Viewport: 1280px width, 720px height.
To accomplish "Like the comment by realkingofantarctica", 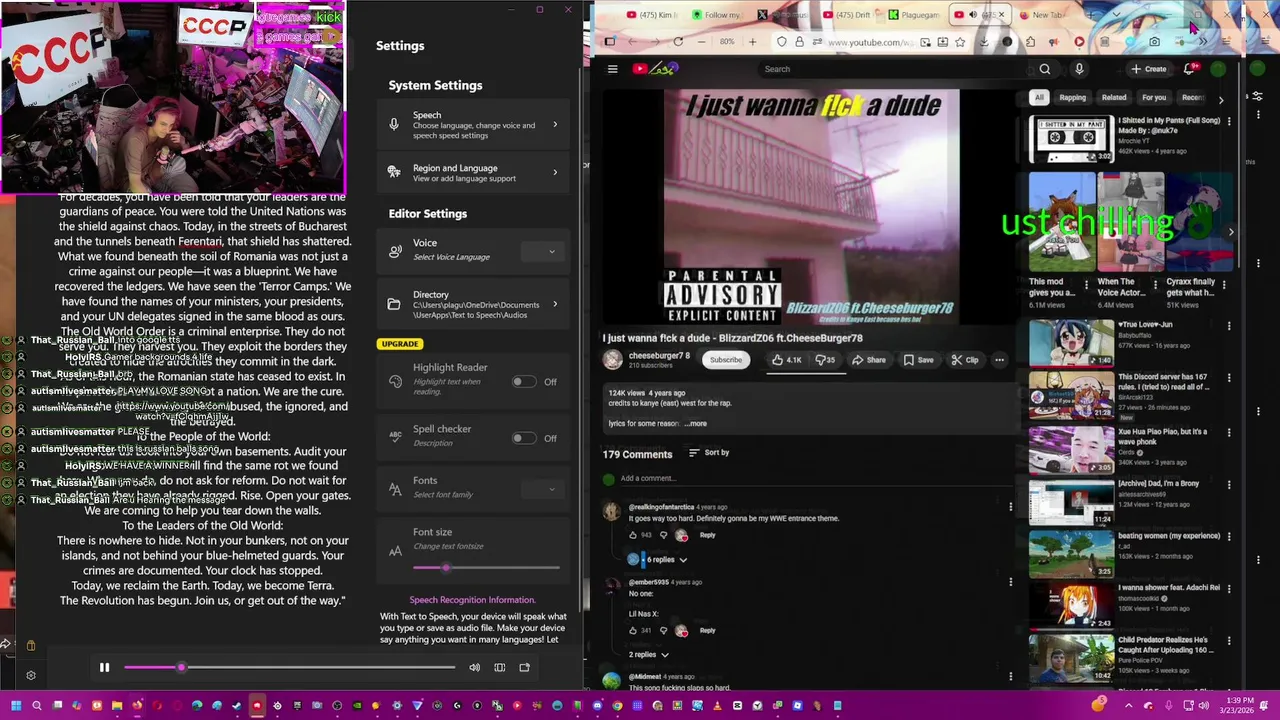I will (x=632, y=535).
